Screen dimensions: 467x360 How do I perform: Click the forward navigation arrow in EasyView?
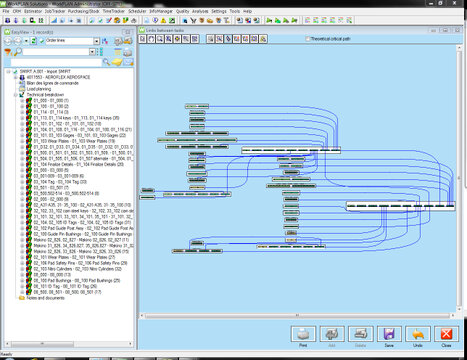[x=18, y=41]
